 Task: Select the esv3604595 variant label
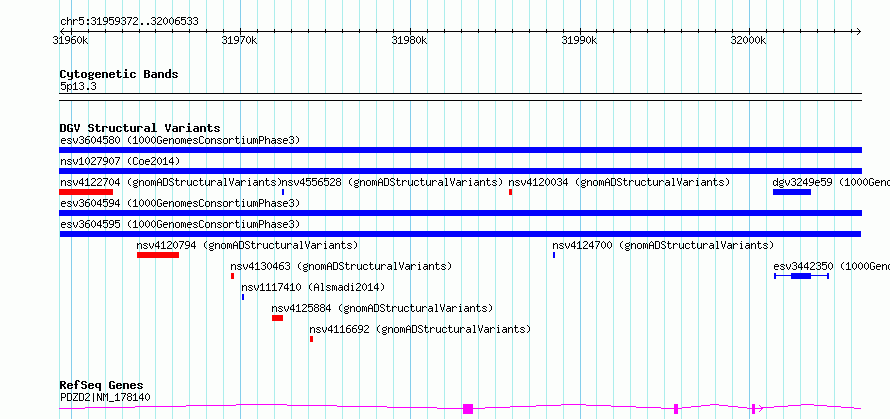180,224
